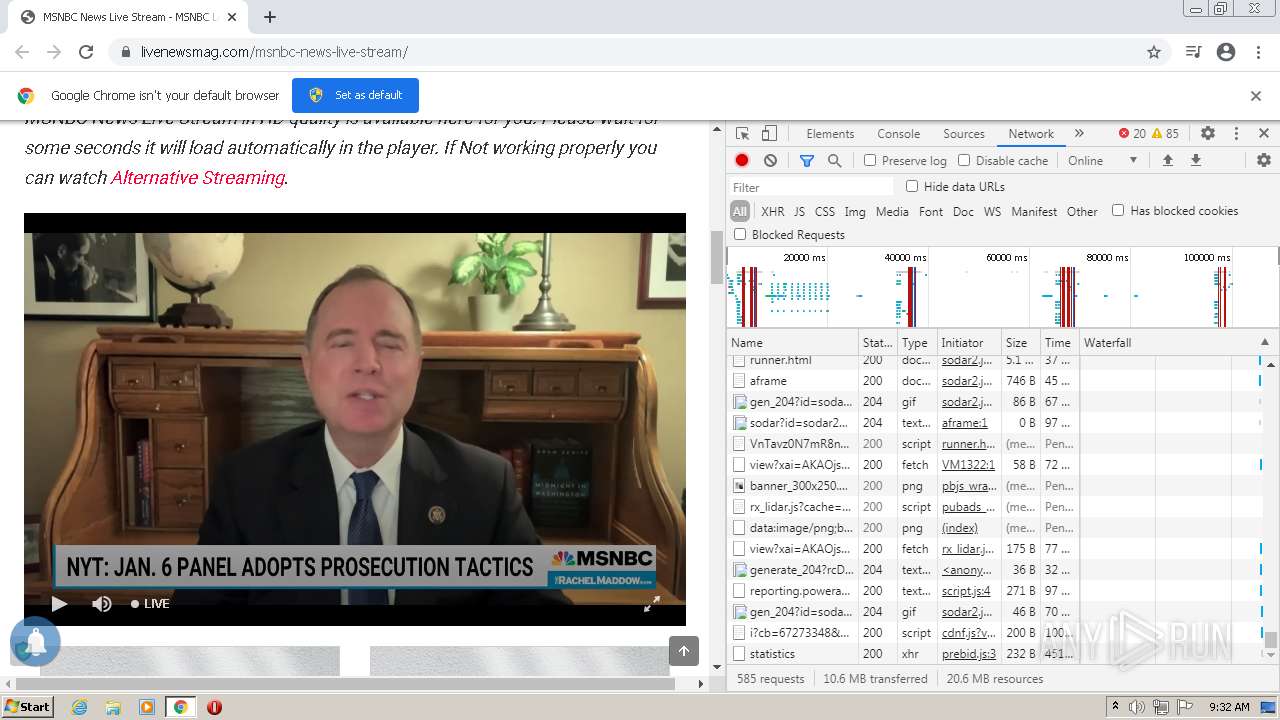The width and height of the screenshot is (1280, 720).
Task: Check the Blocked Requests option
Action: click(x=740, y=234)
